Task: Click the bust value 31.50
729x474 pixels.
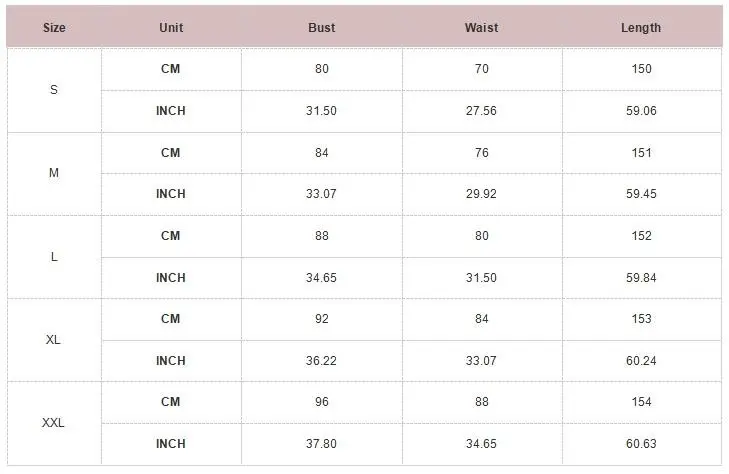Action: tap(321, 111)
